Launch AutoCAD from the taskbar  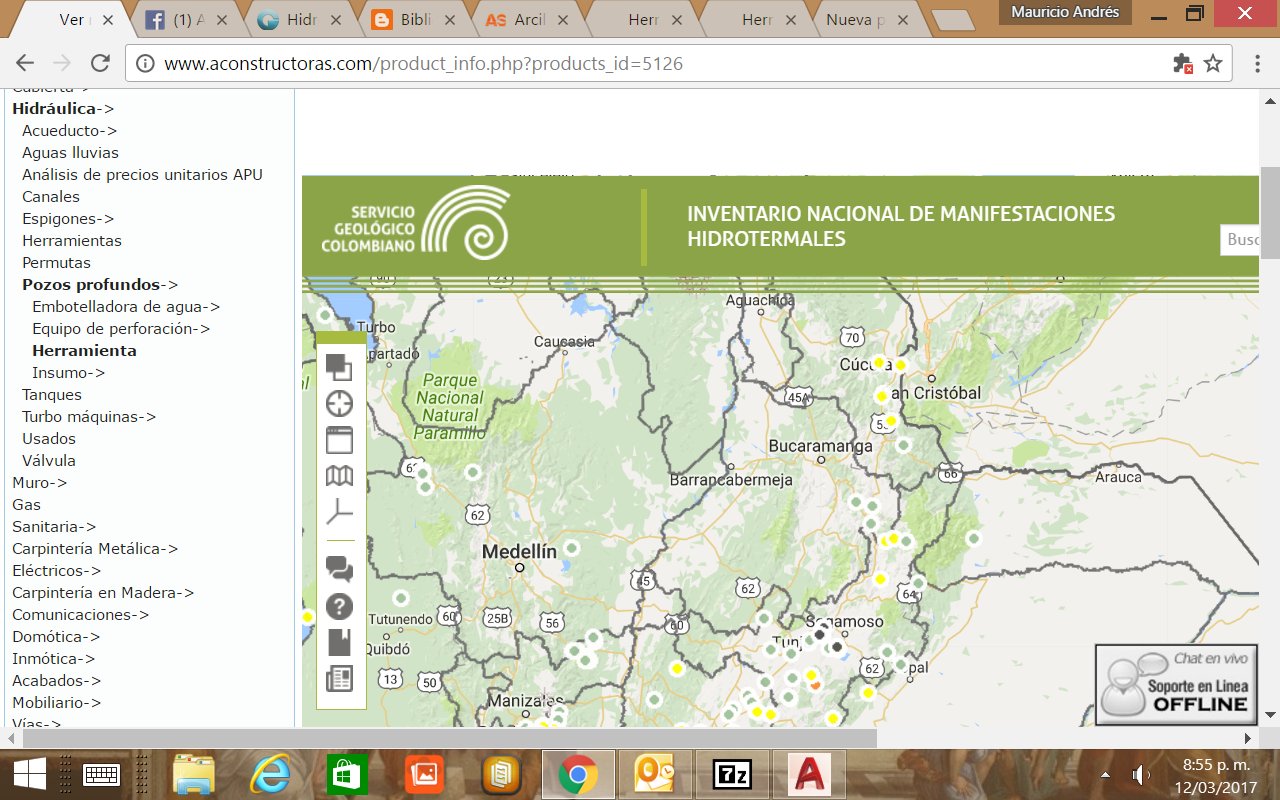[809, 774]
